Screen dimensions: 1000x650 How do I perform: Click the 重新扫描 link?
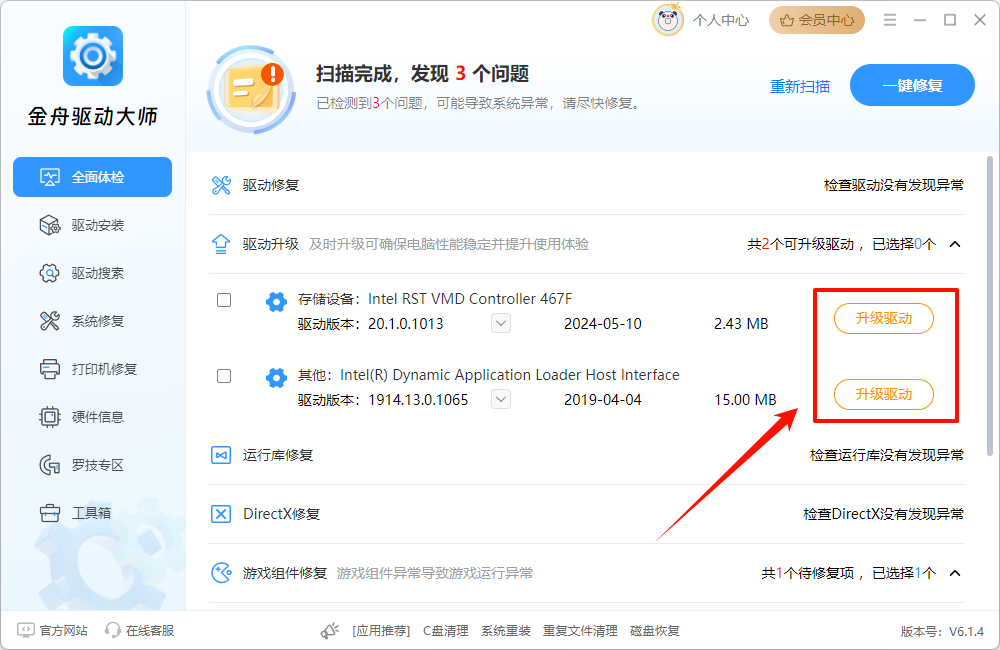click(x=802, y=87)
